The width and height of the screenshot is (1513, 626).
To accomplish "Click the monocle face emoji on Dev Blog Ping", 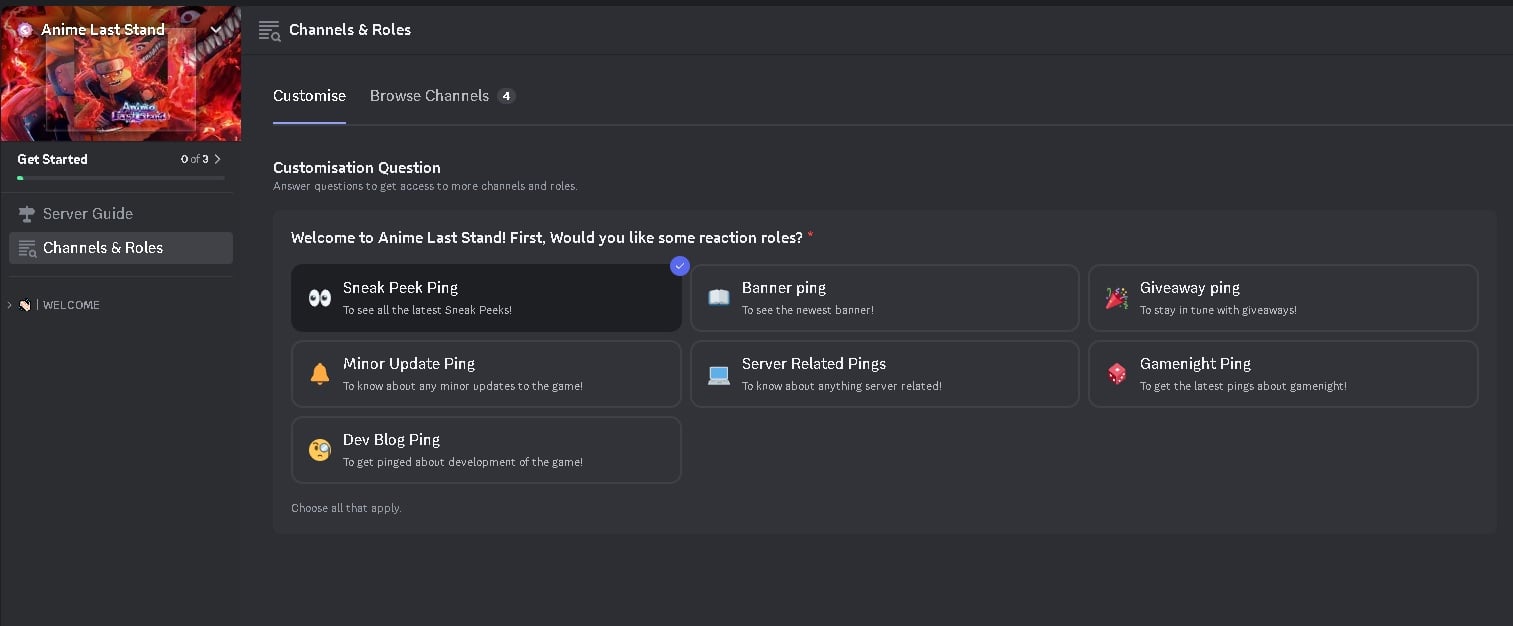I will click(320, 450).
